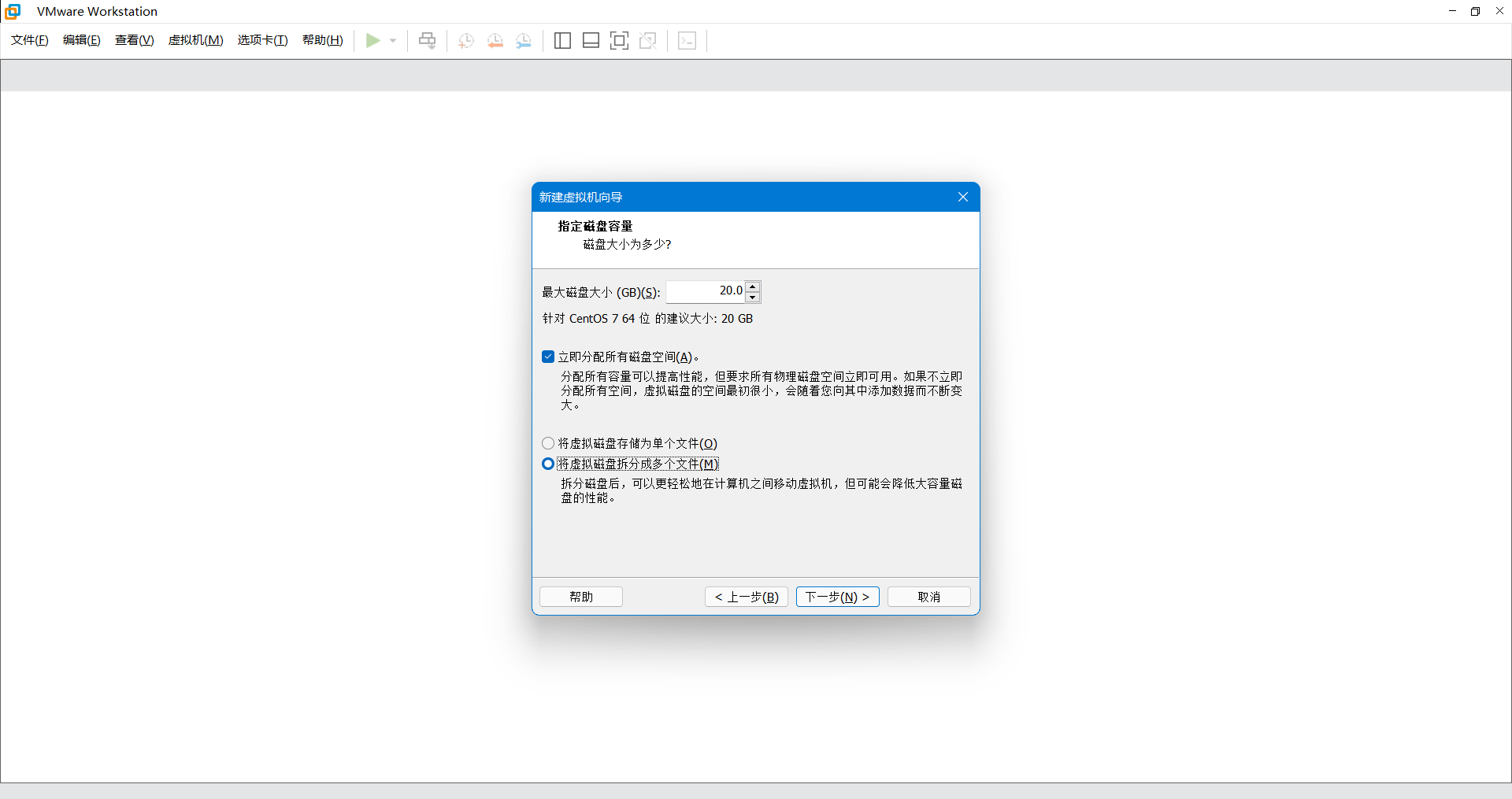The height and width of the screenshot is (799, 1512).
Task: Open the 帮助(H) menu
Action: coord(323,40)
